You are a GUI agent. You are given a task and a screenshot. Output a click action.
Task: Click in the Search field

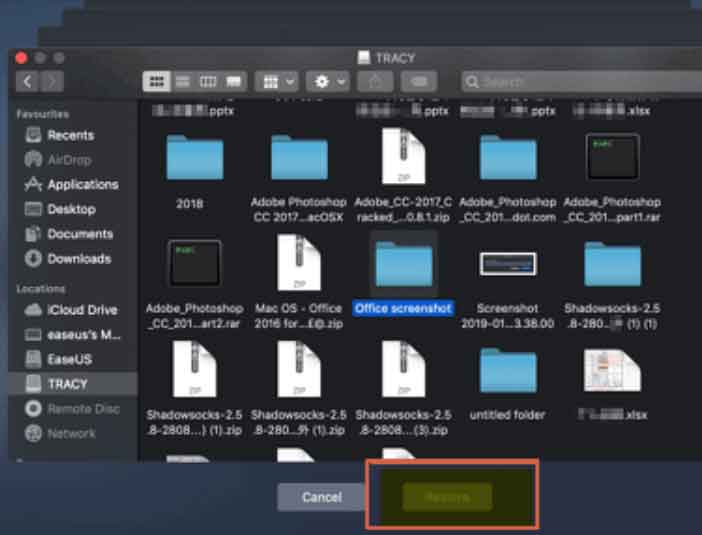click(580, 81)
